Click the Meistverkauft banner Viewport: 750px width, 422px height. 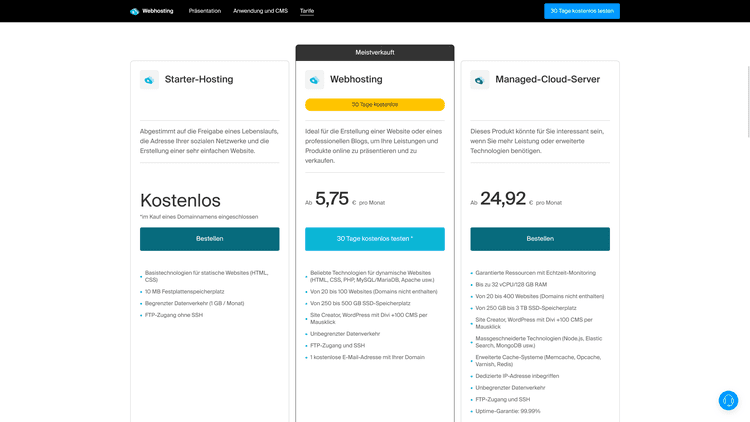click(375, 53)
